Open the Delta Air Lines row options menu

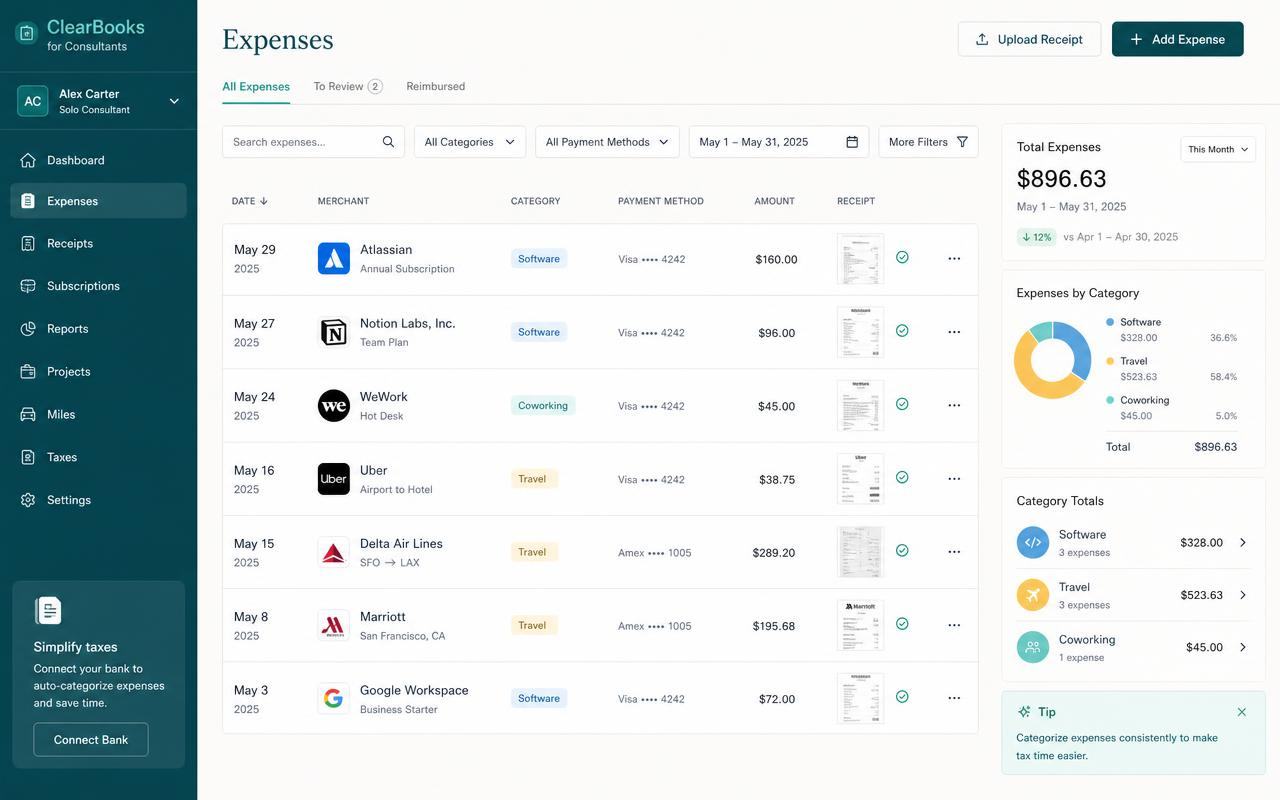954,551
